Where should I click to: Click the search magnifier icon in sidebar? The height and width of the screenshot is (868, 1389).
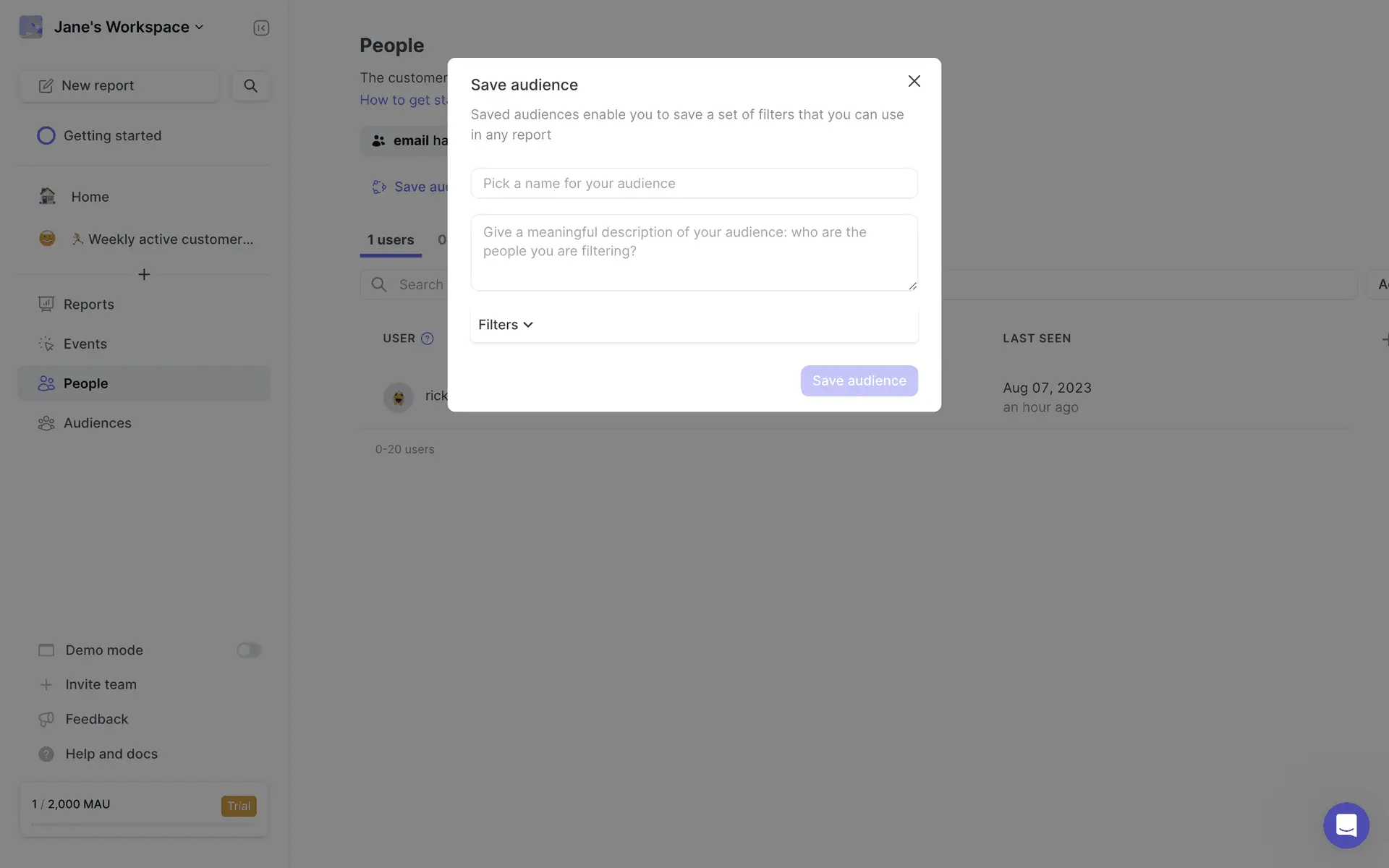pos(250,85)
